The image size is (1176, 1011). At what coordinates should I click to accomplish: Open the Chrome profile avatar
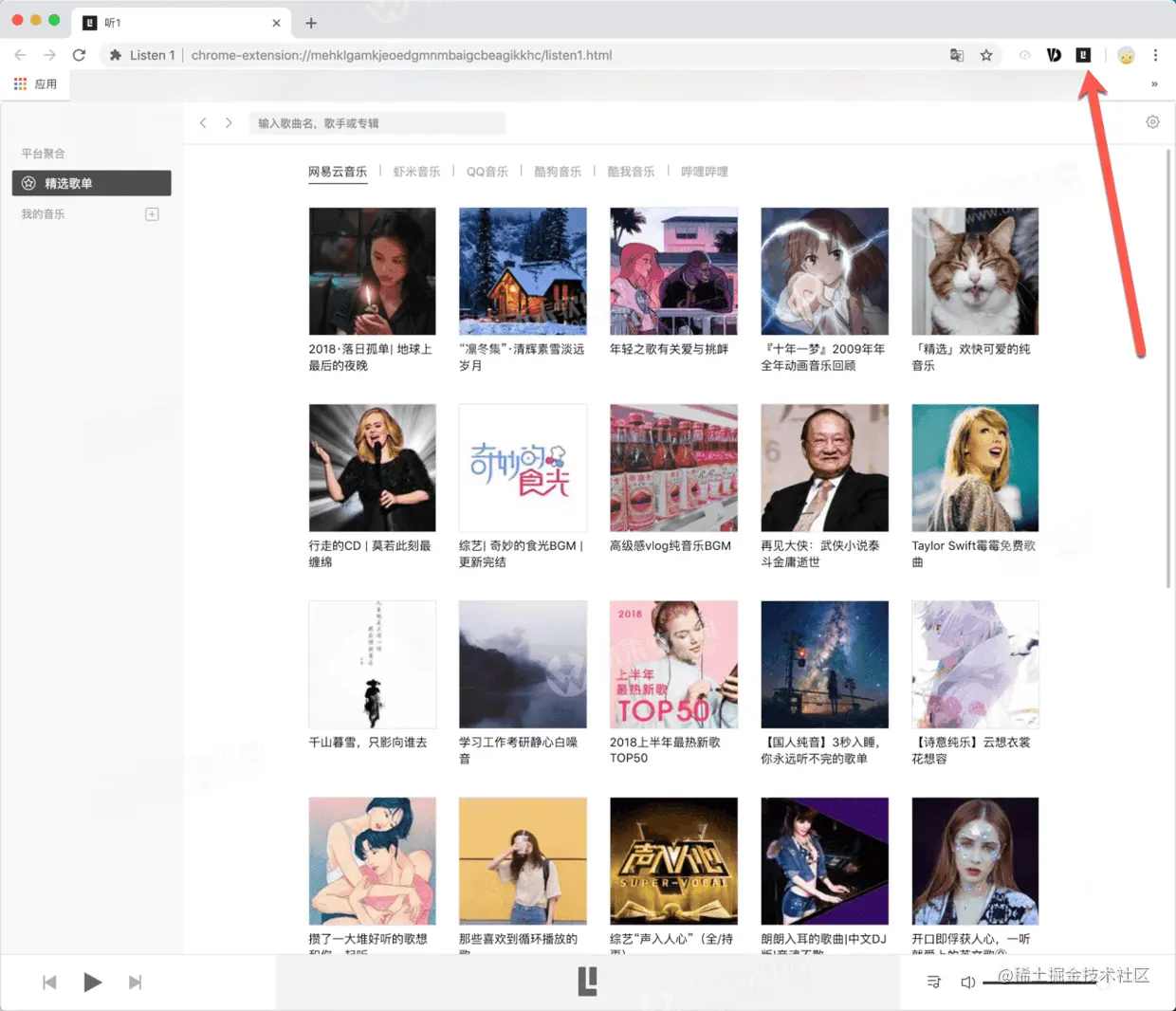click(x=1126, y=55)
